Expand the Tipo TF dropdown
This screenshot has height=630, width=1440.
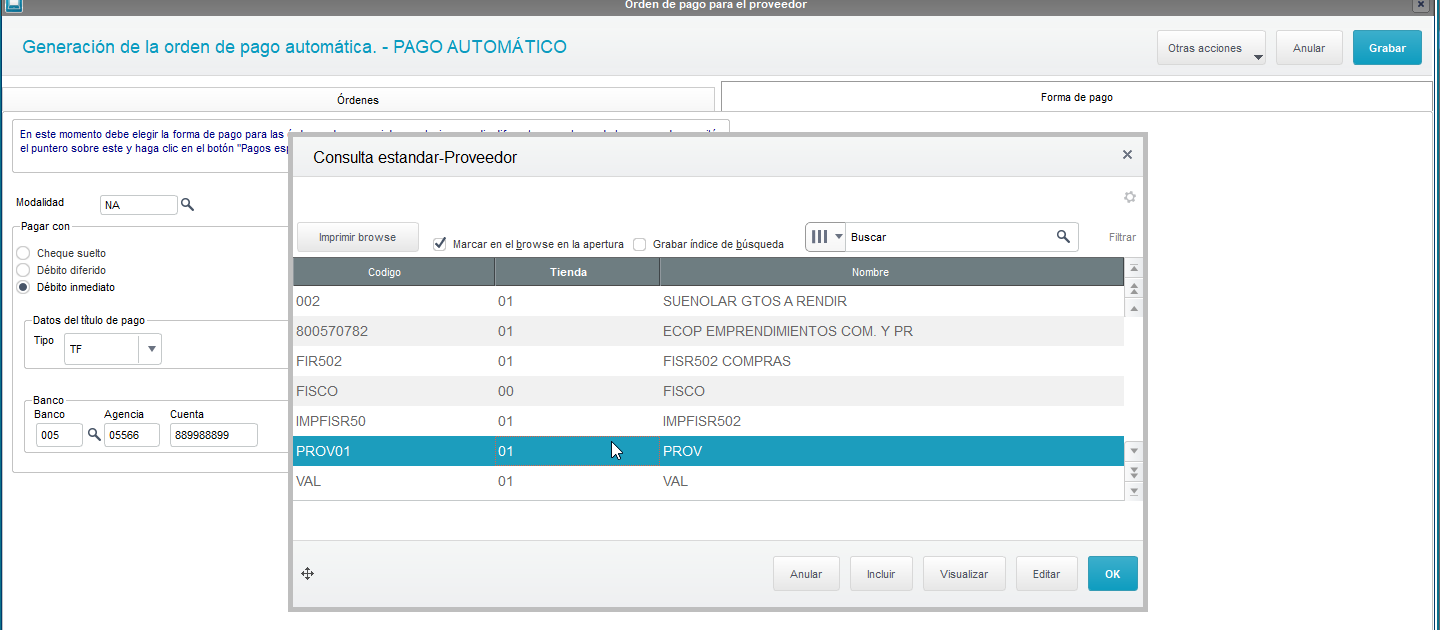(151, 349)
